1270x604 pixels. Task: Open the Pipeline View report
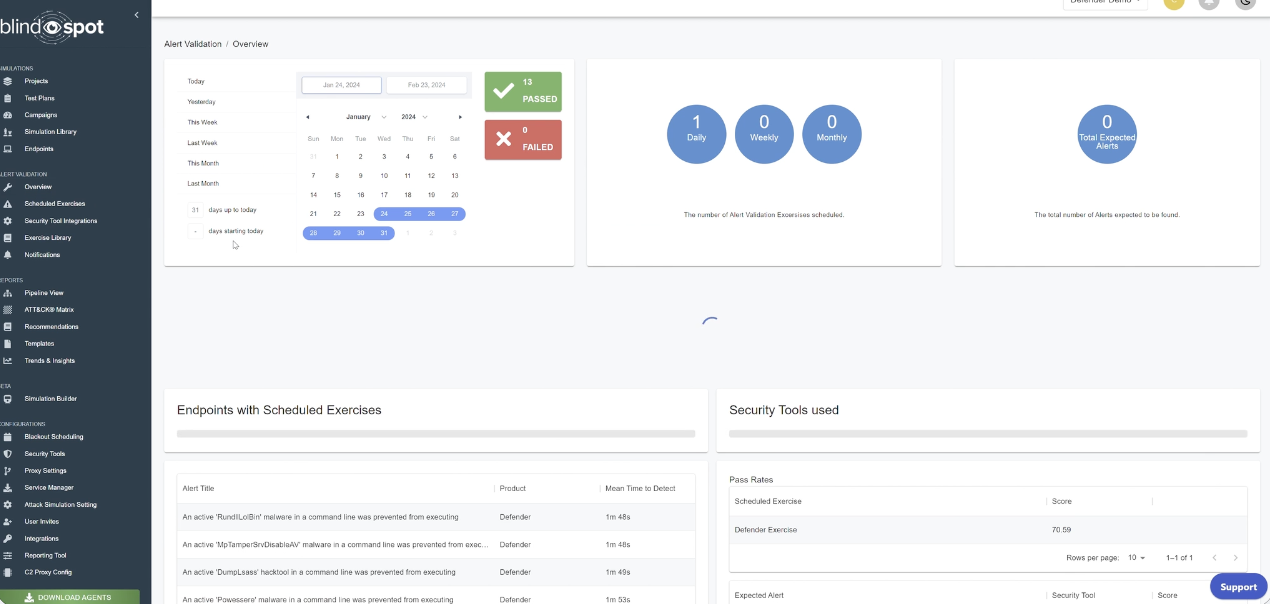(x=44, y=293)
